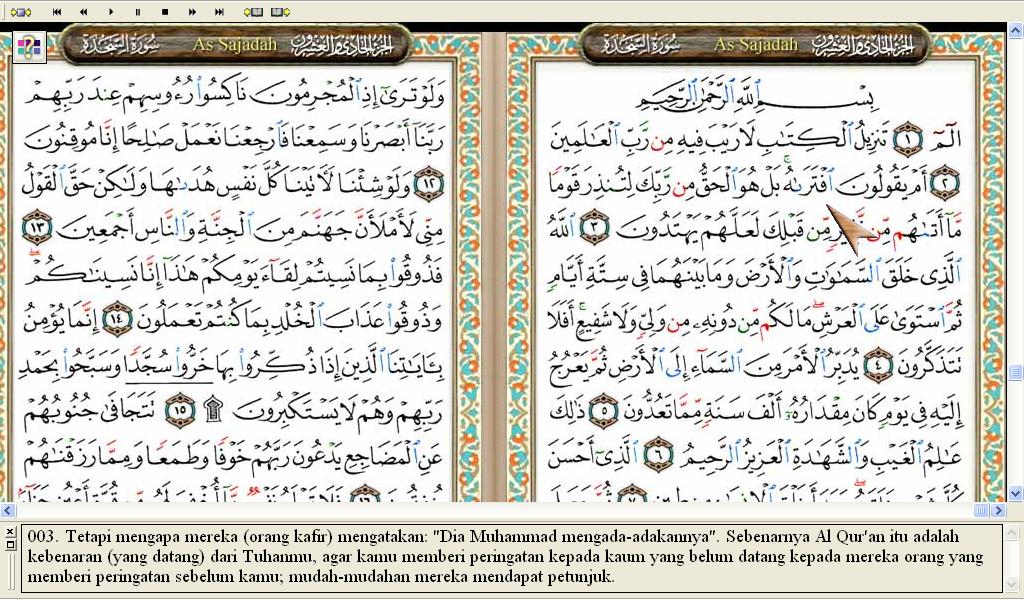Select verse marker 12 on left page
This screenshot has height=600, width=1024.
428,185
